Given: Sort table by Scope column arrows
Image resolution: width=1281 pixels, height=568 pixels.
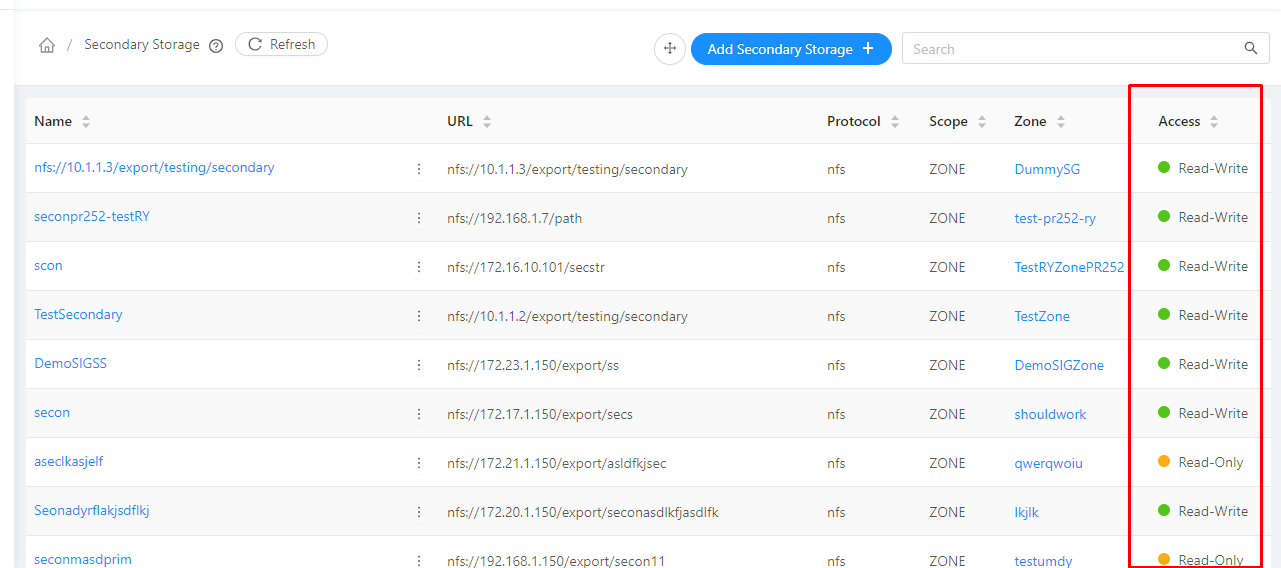Looking at the screenshot, I should coord(982,122).
